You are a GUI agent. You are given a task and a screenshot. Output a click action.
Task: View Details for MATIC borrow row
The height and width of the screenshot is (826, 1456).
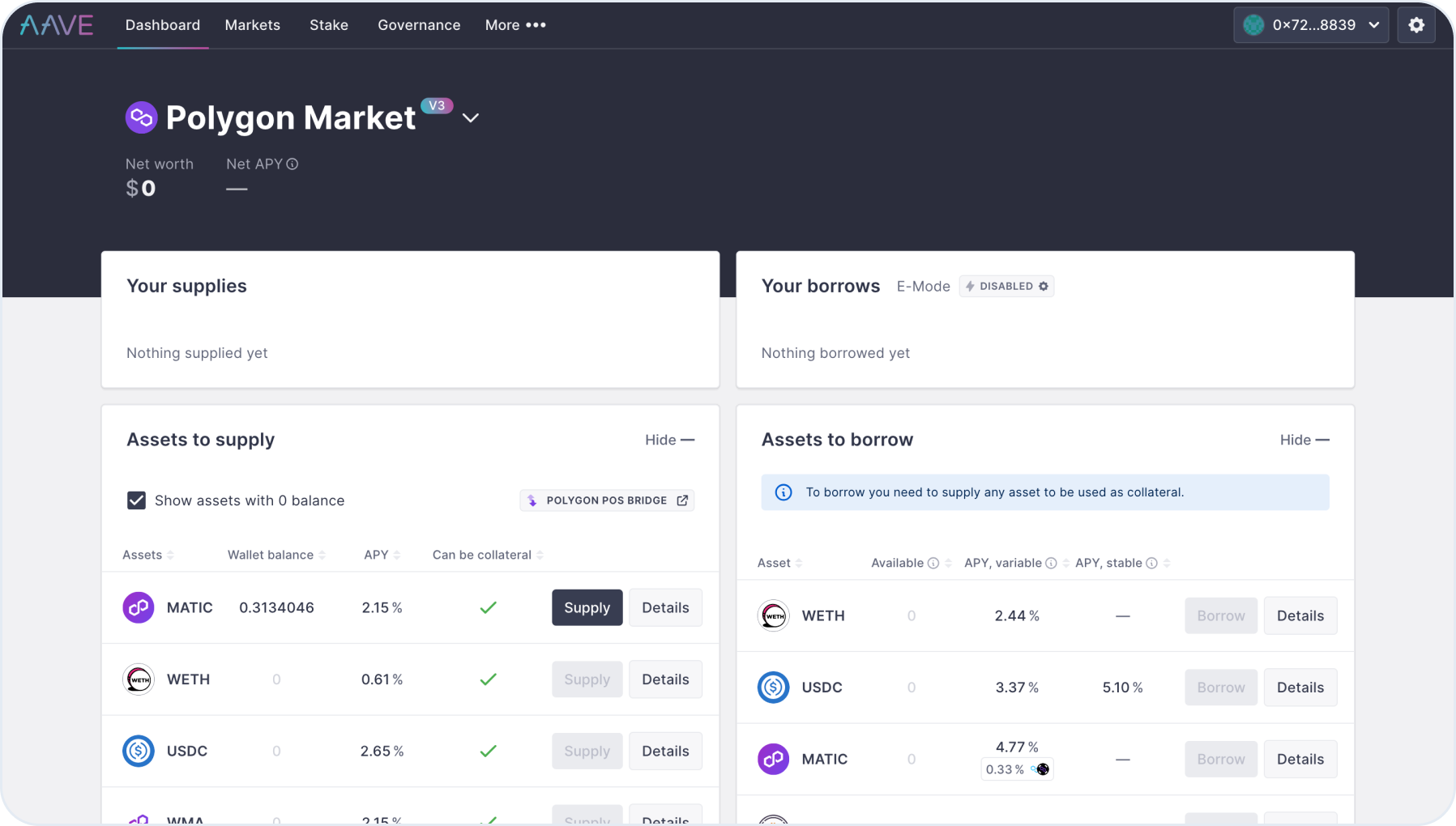pos(1300,759)
